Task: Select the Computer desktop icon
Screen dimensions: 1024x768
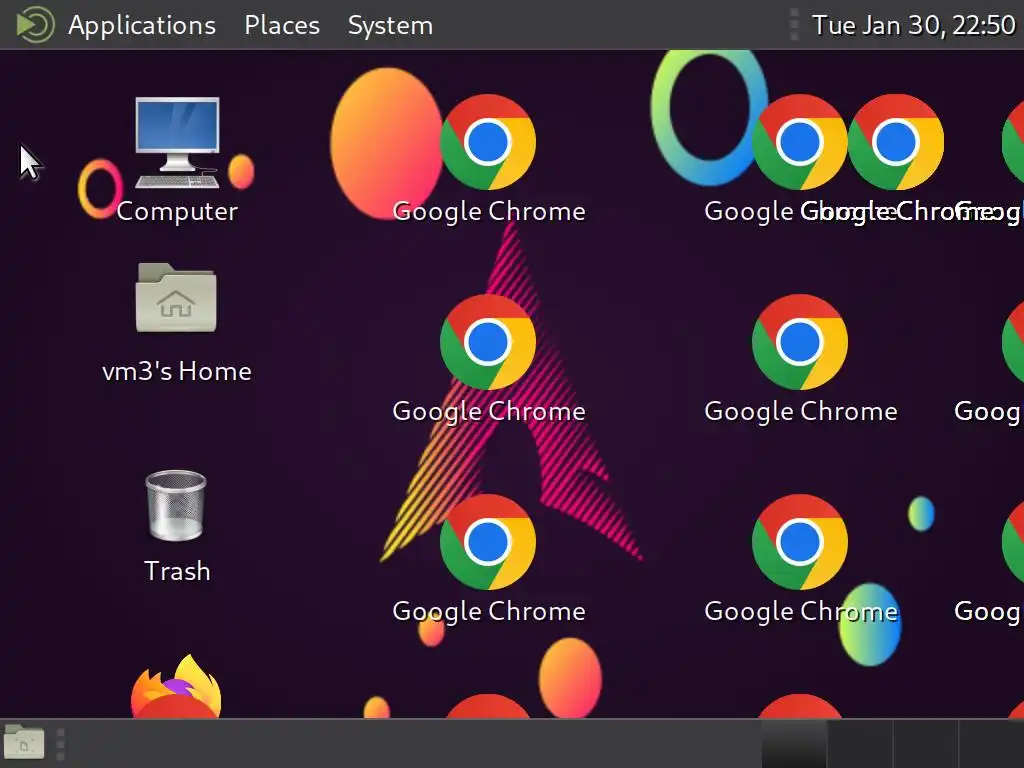Action: pyautogui.click(x=177, y=142)
